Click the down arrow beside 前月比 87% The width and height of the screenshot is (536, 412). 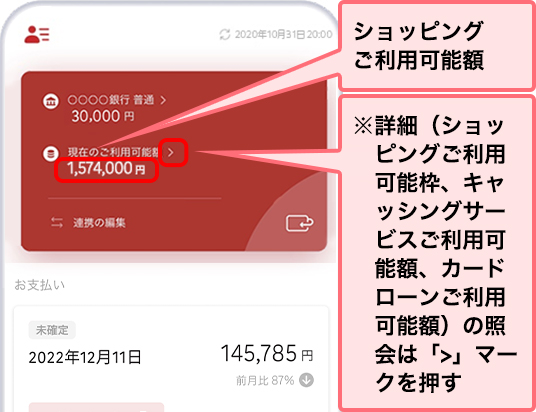[x=306, y=380]
